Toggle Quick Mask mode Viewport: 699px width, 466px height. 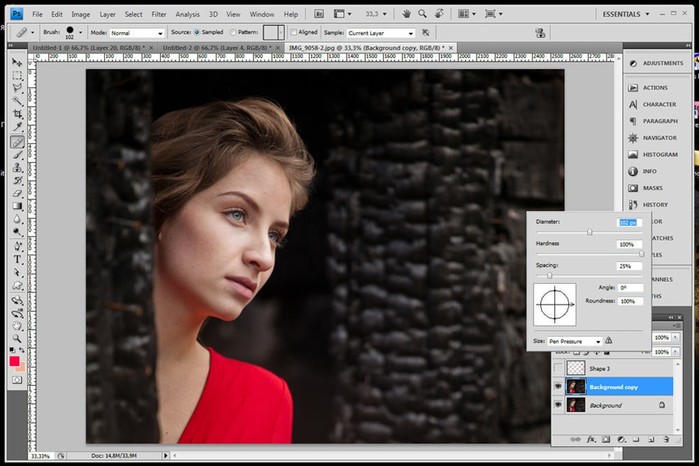pos(17,380)
